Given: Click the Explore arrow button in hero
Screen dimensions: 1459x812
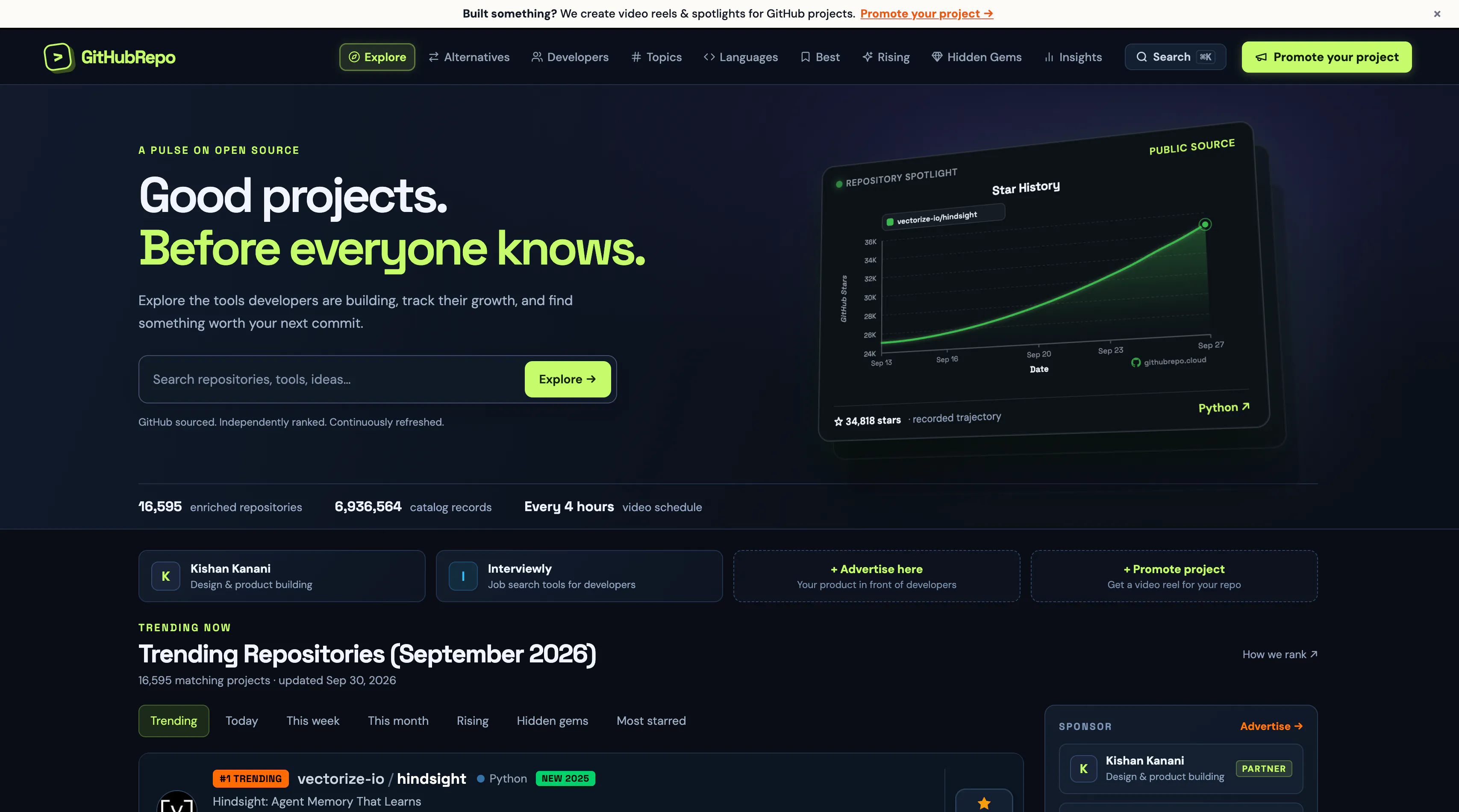Looking at the screenshot, I should (x=568, y=380).
